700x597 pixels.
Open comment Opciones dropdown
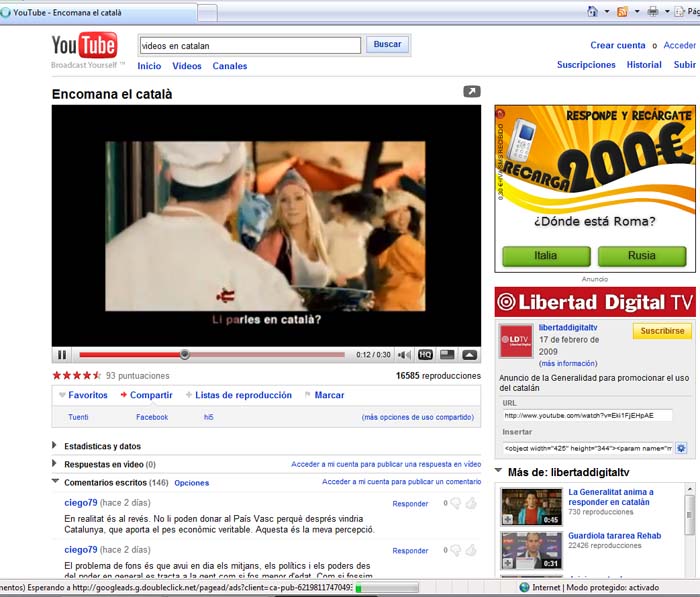(x=192, y=483)
